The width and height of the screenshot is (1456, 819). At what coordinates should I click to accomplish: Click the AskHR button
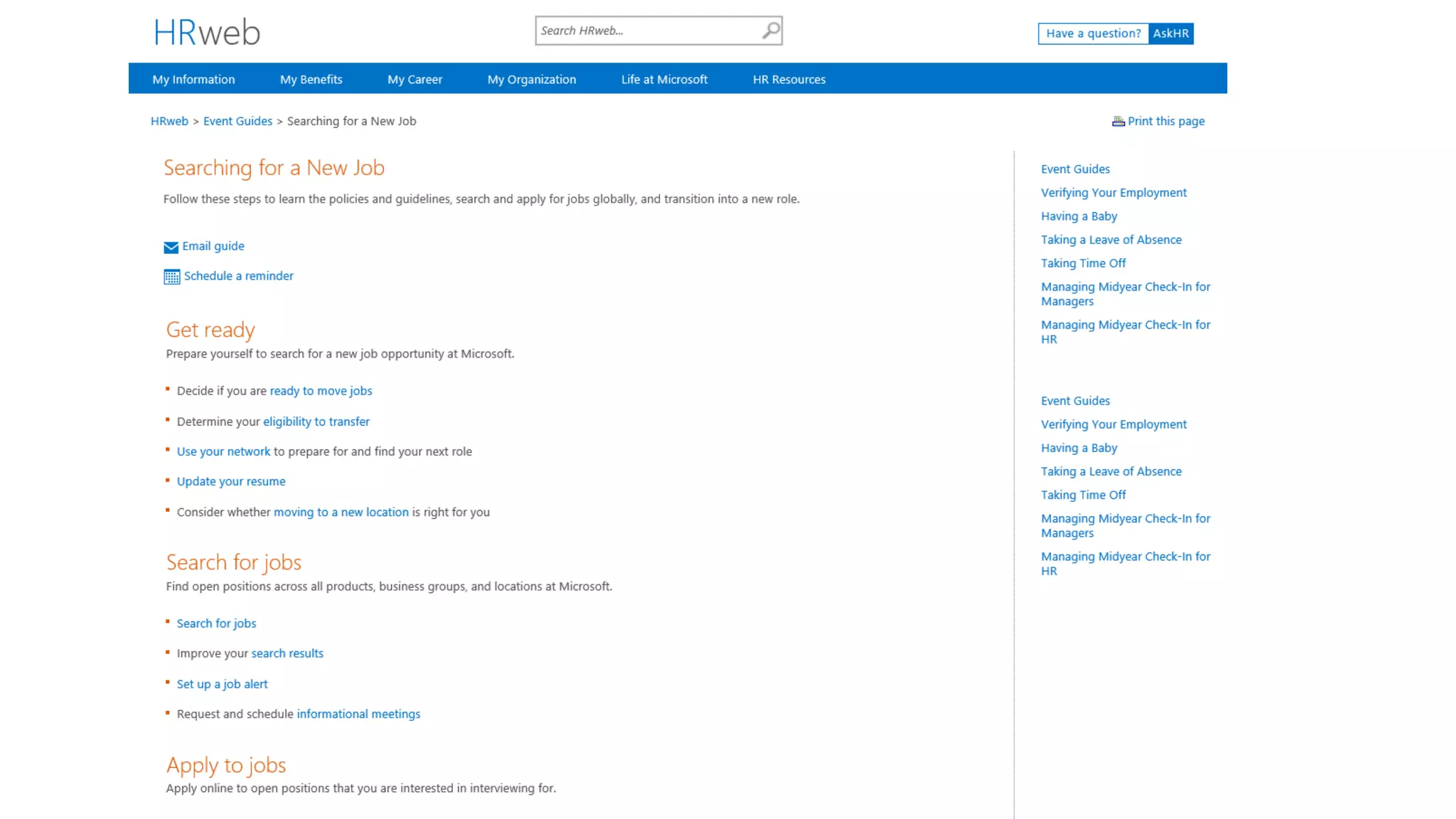pyautogui.click(x=1170, y=33)
